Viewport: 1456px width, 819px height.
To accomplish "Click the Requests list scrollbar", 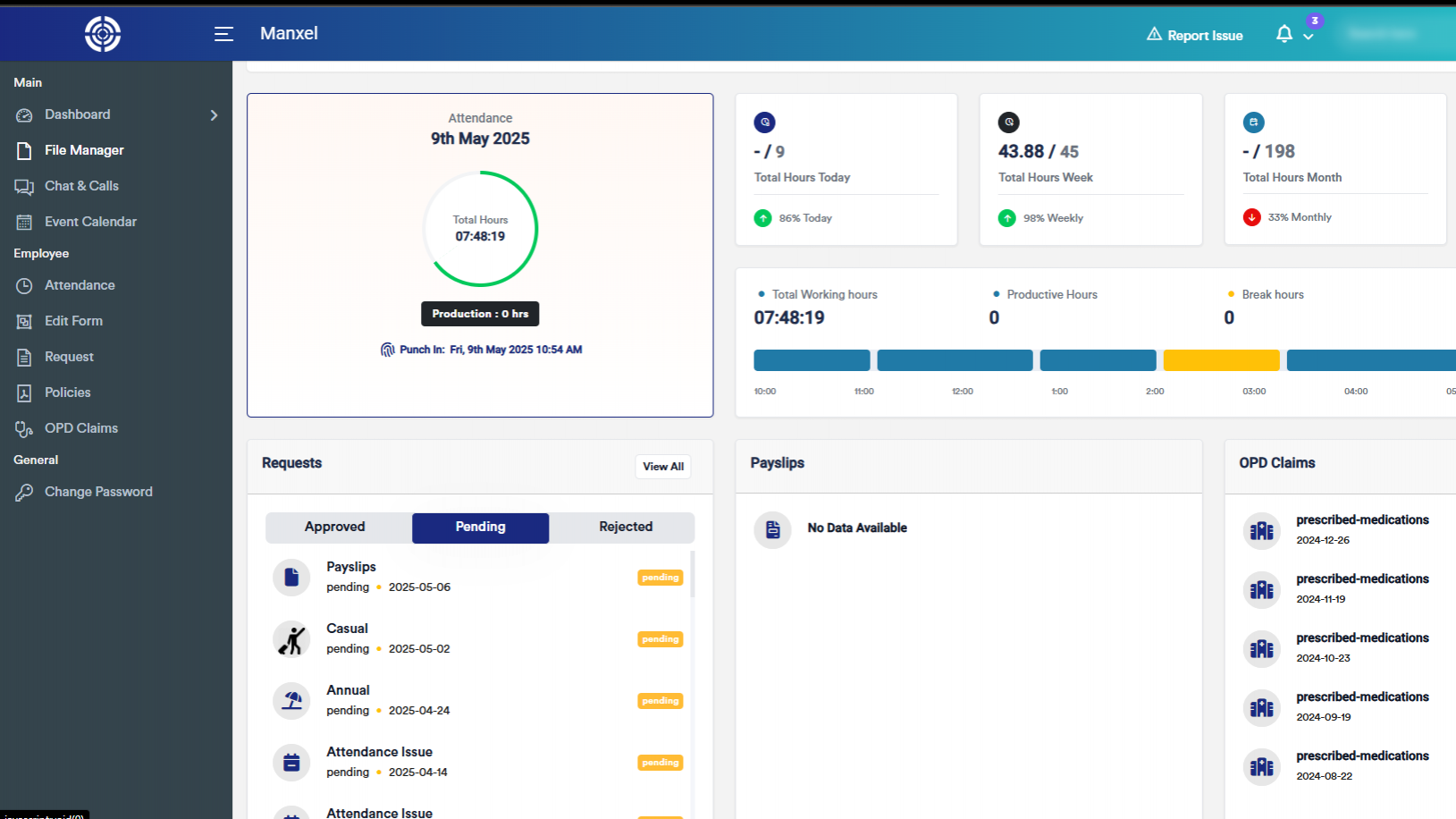I will pos(693,575).
